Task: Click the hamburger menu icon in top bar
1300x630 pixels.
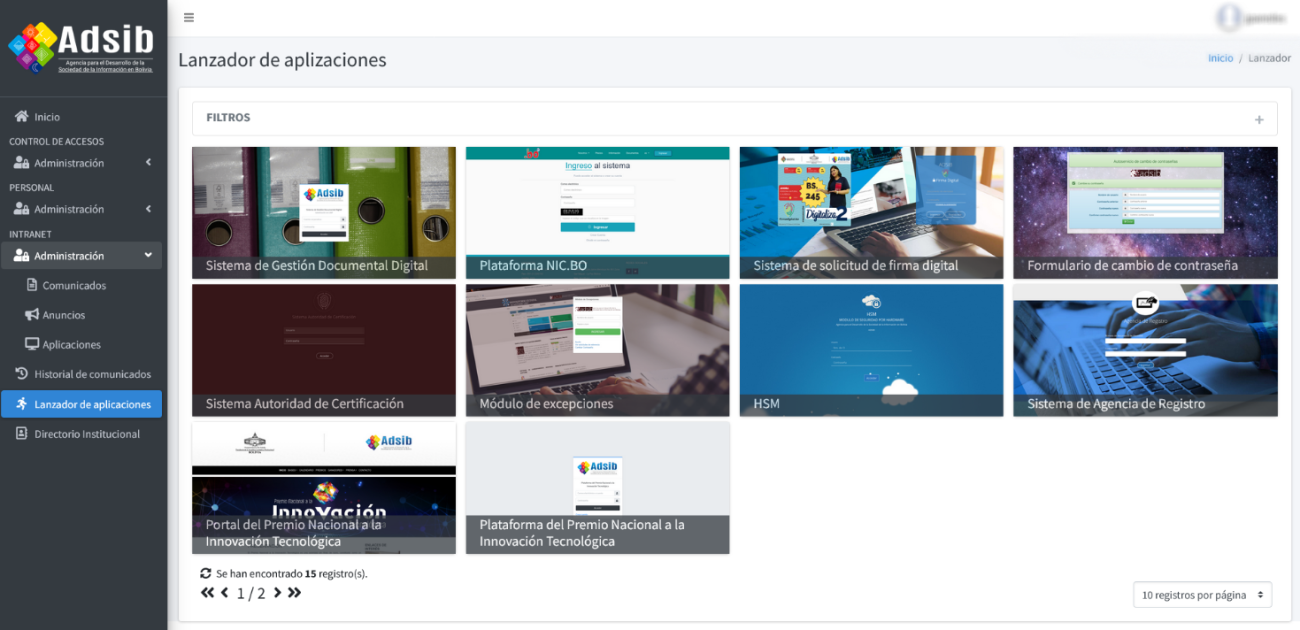Action: pyautogui.click(x=189, y=17)
